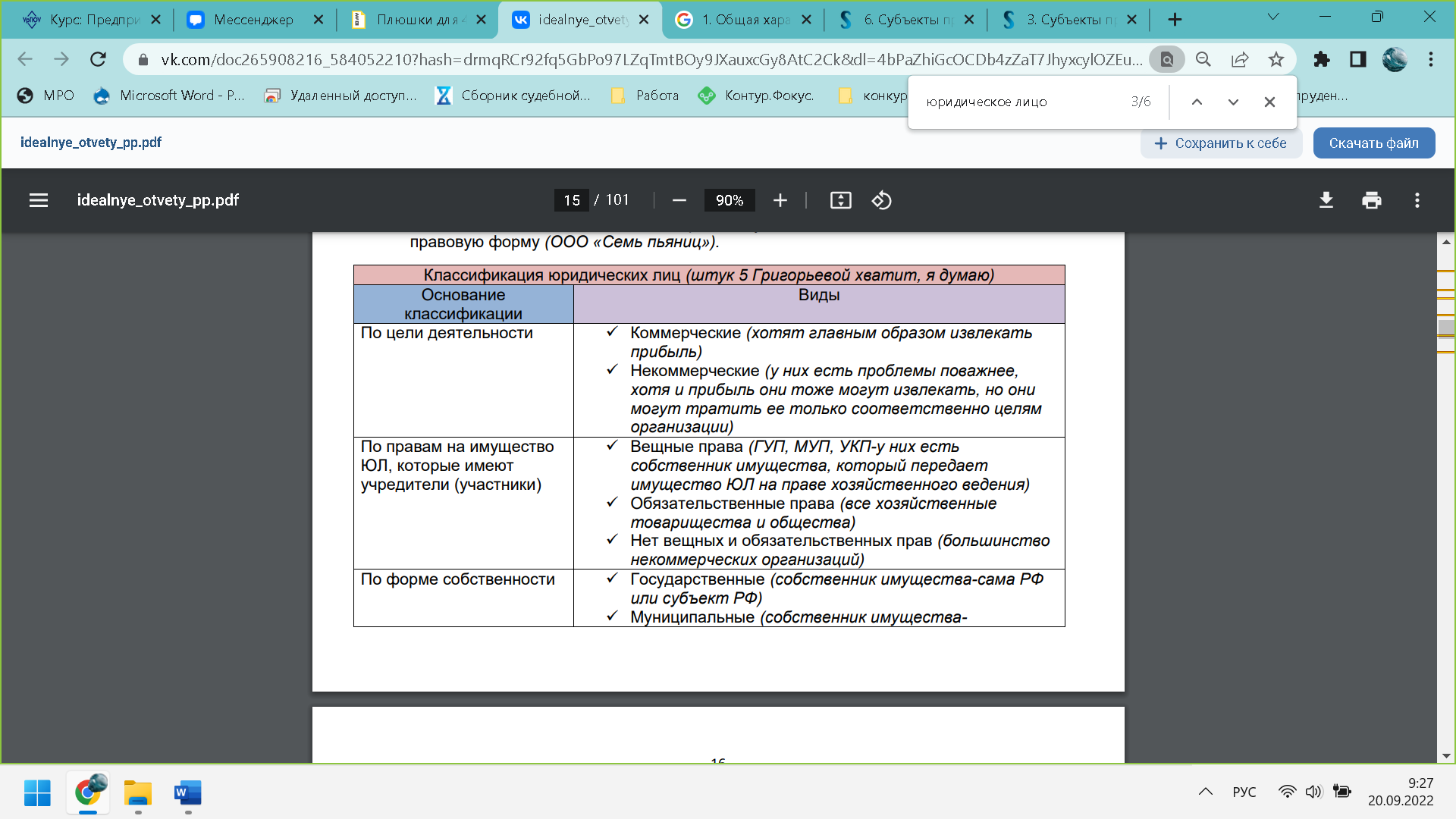
Task: Switch input language РУС
Action: tap(1244, 792)
